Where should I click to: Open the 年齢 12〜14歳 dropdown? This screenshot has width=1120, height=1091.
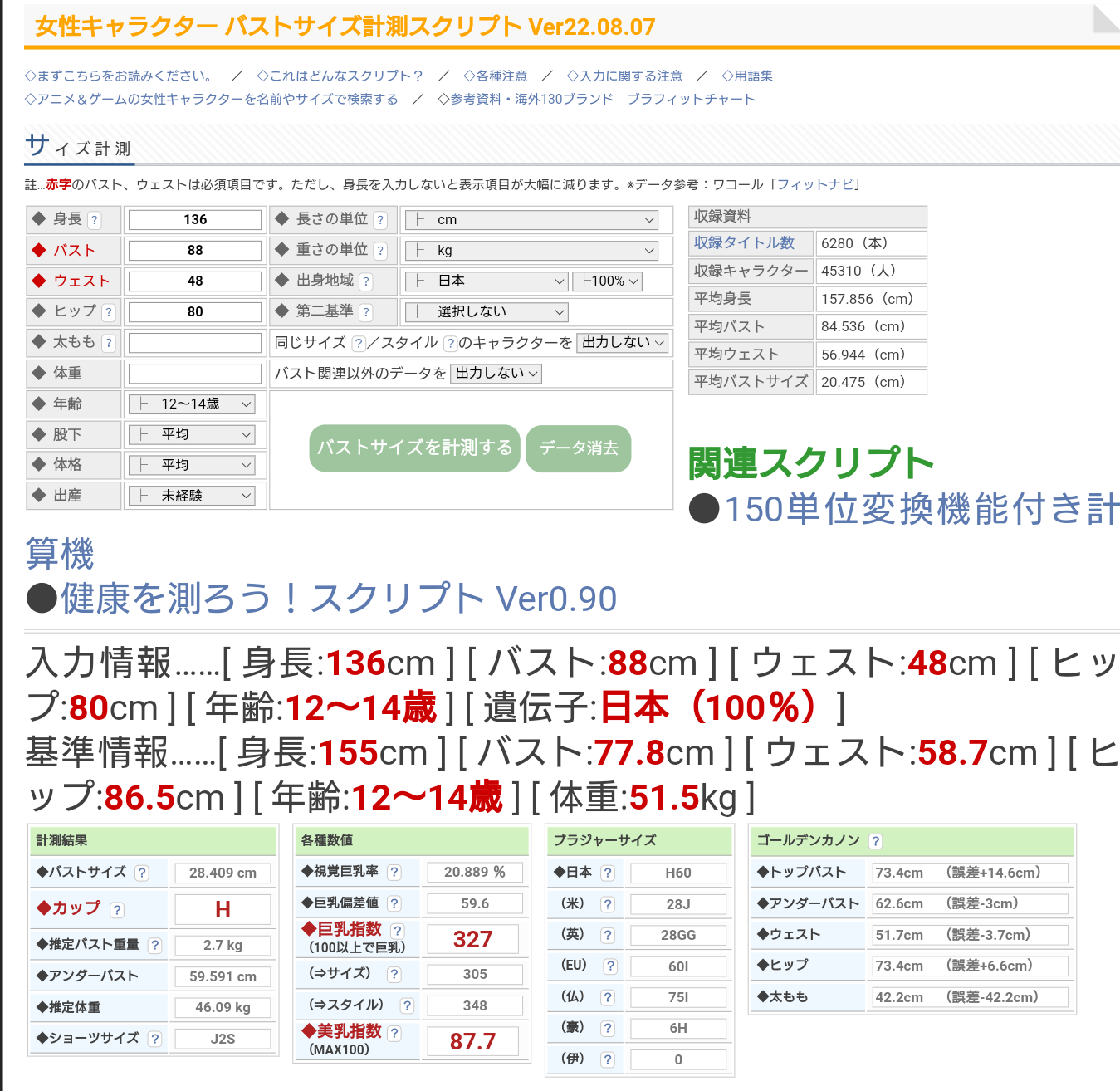192,404
